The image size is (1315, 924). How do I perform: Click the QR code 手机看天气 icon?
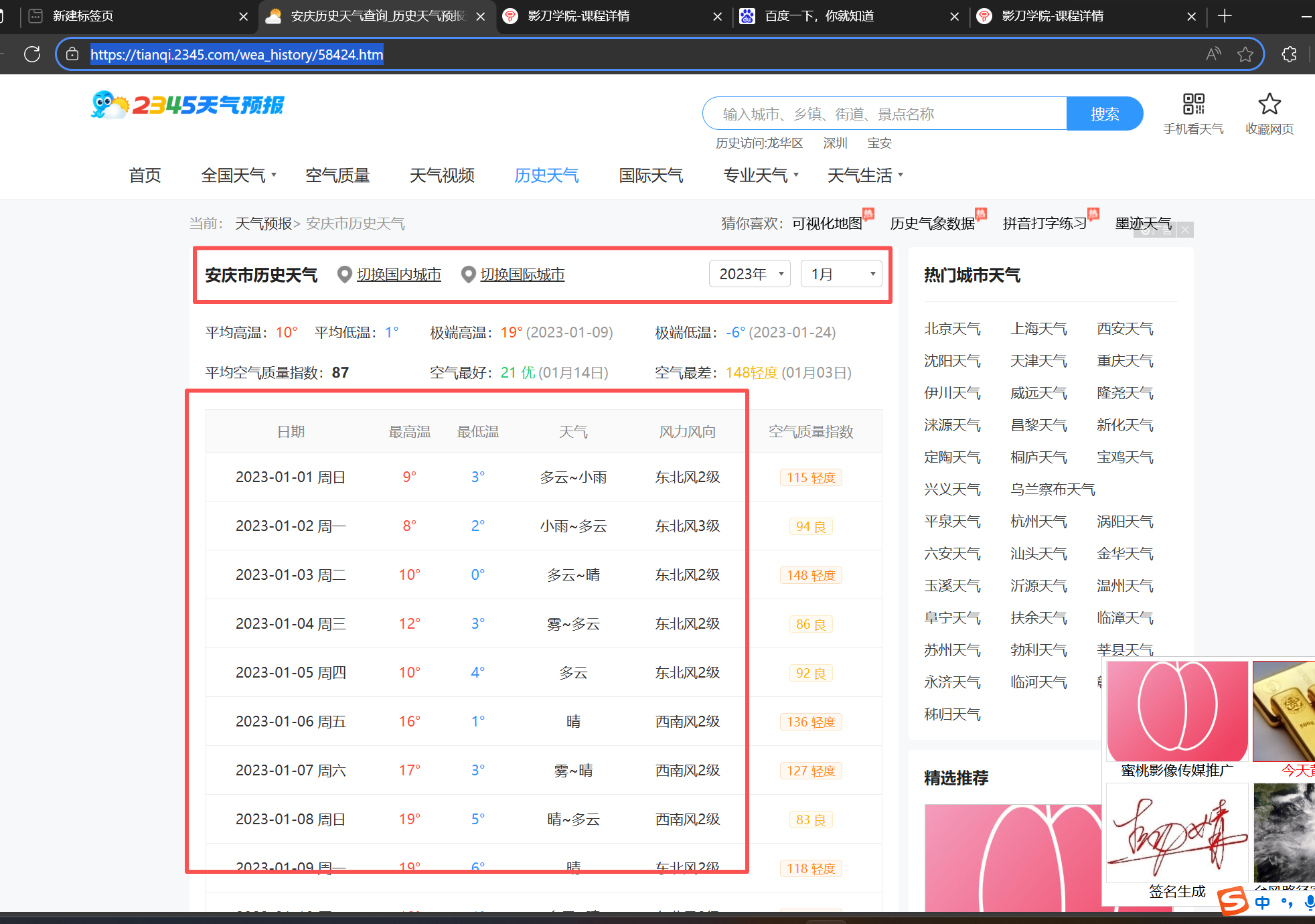[1194, 104]
